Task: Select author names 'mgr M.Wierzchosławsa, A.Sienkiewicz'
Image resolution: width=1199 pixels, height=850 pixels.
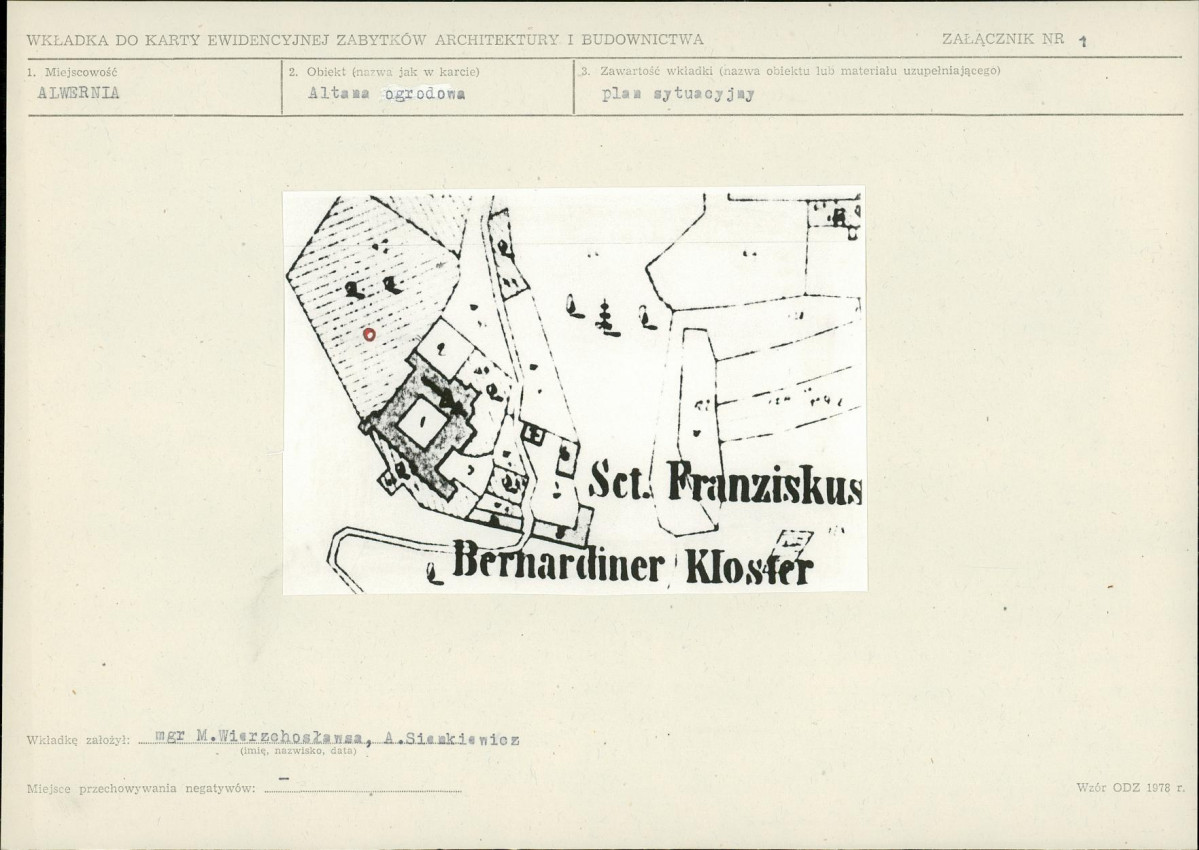Action: 337,738
